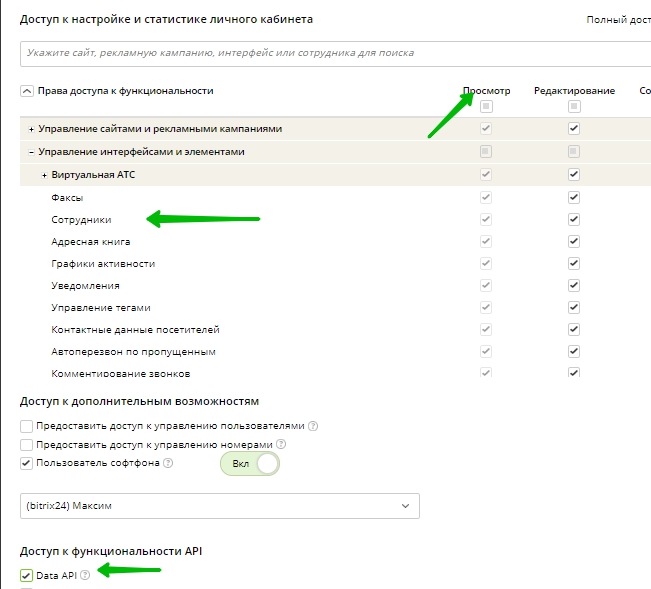
Task: Collapse Управление интерфейсами и элементами
Action: [x=31, y=152]
